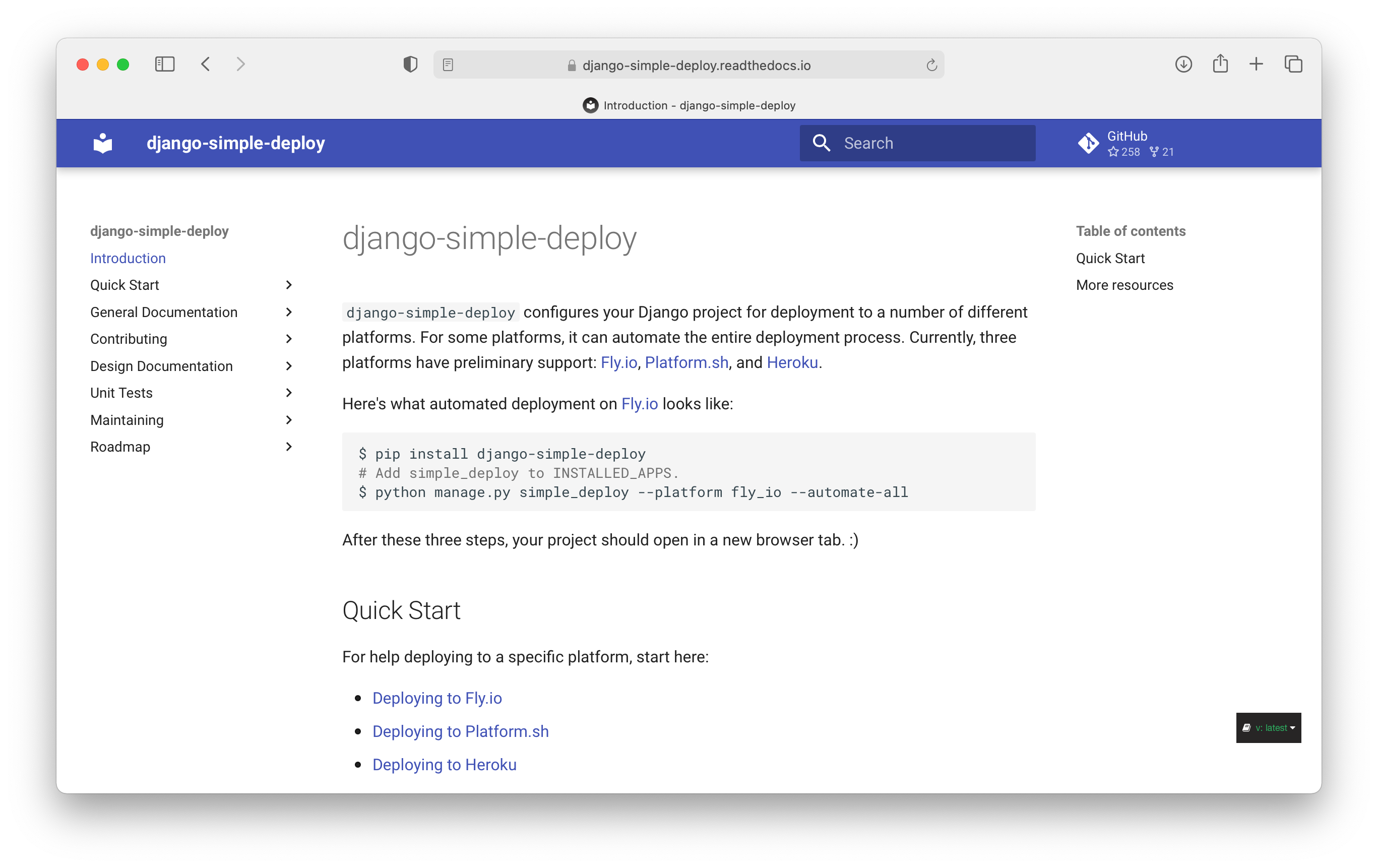This screenshot has height=868, width=1378.
Task: Open the GitHub repository link
Action: click(x=1126, y=143)
